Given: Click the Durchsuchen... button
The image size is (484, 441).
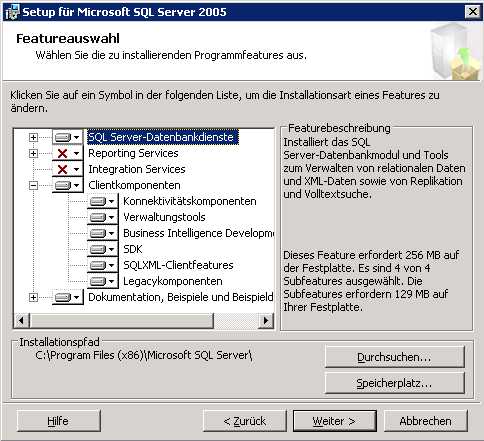Looking at the screenshot, I should pyautogui.click(x=394, y=357).
